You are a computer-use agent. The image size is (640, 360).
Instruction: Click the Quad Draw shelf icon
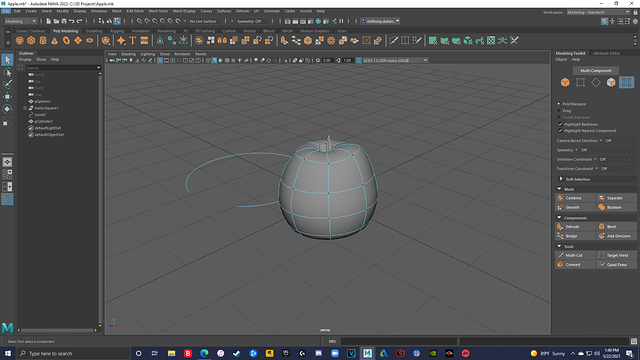point(417,40)
